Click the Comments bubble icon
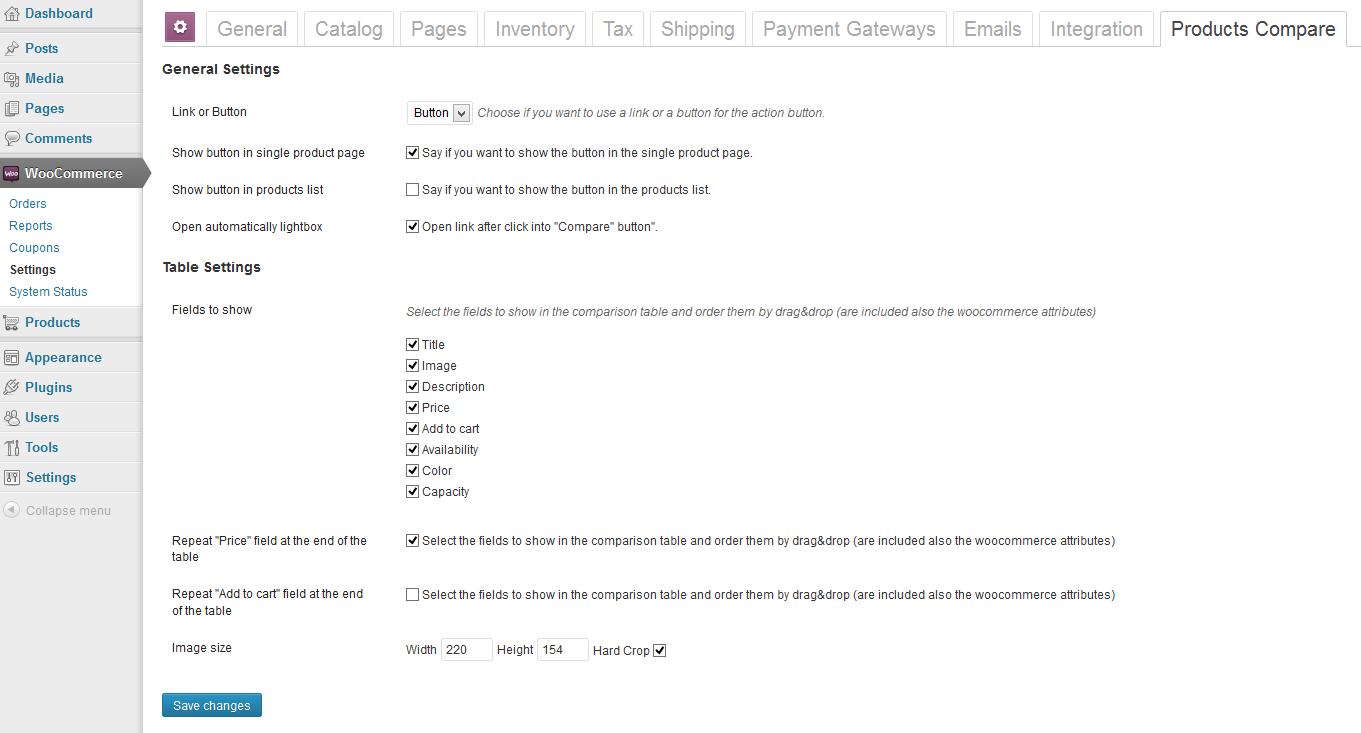1361x733 pixels. (11, 139)
